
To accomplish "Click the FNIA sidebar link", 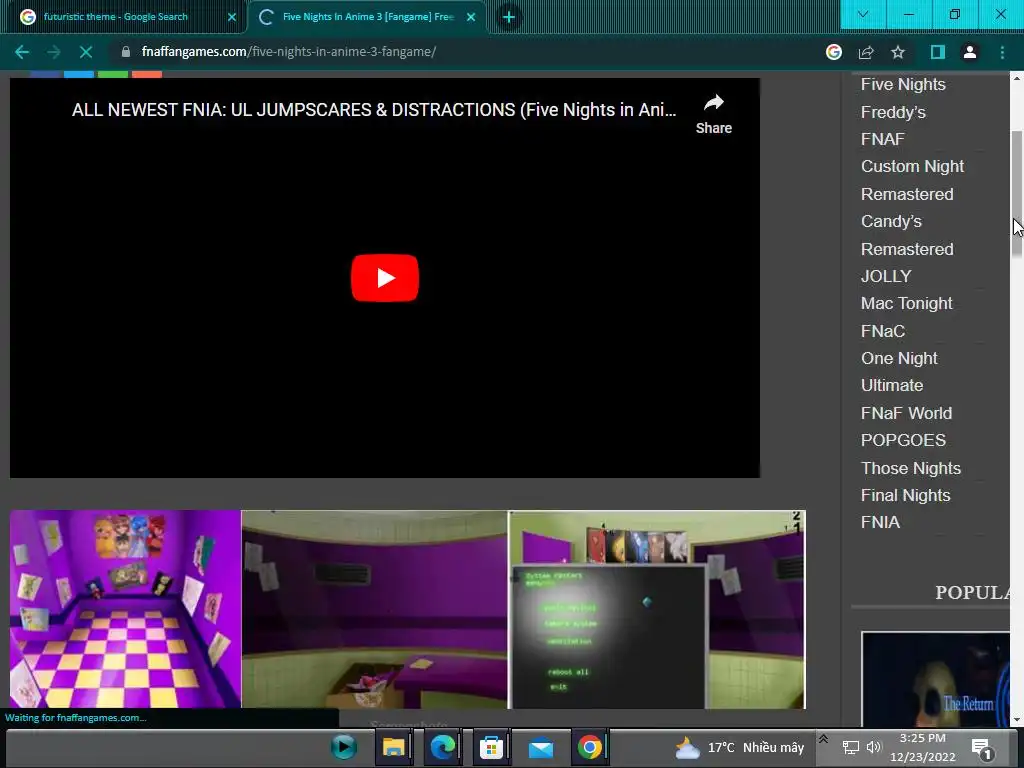I will click(880, 522).
